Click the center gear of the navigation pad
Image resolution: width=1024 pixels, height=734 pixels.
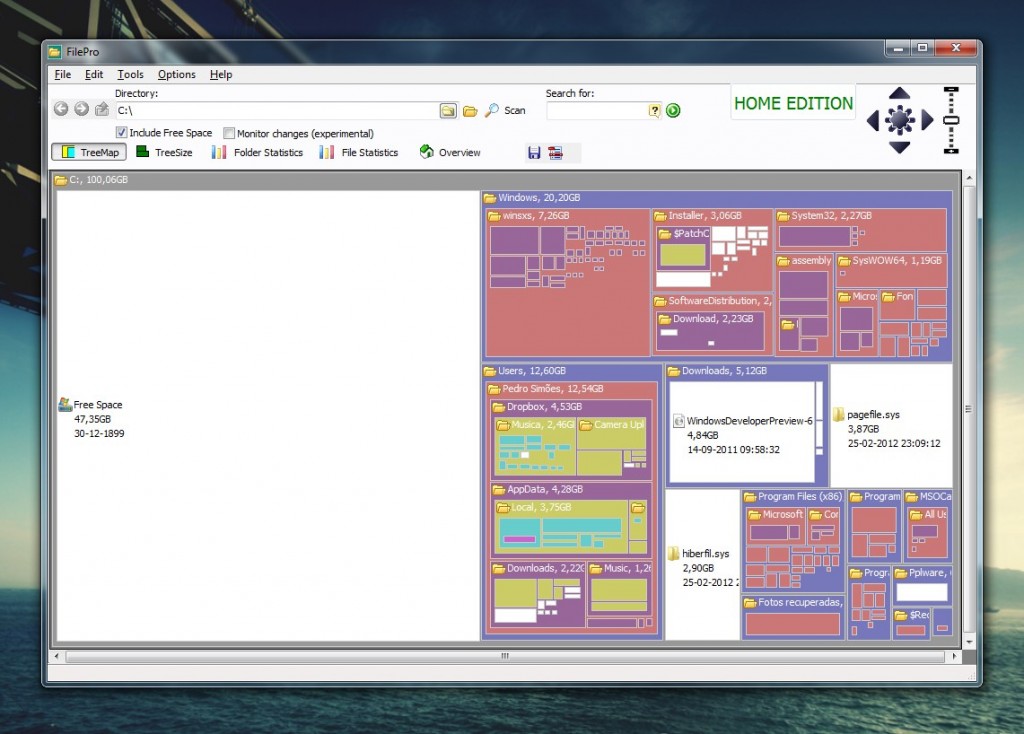click(900, 120)
